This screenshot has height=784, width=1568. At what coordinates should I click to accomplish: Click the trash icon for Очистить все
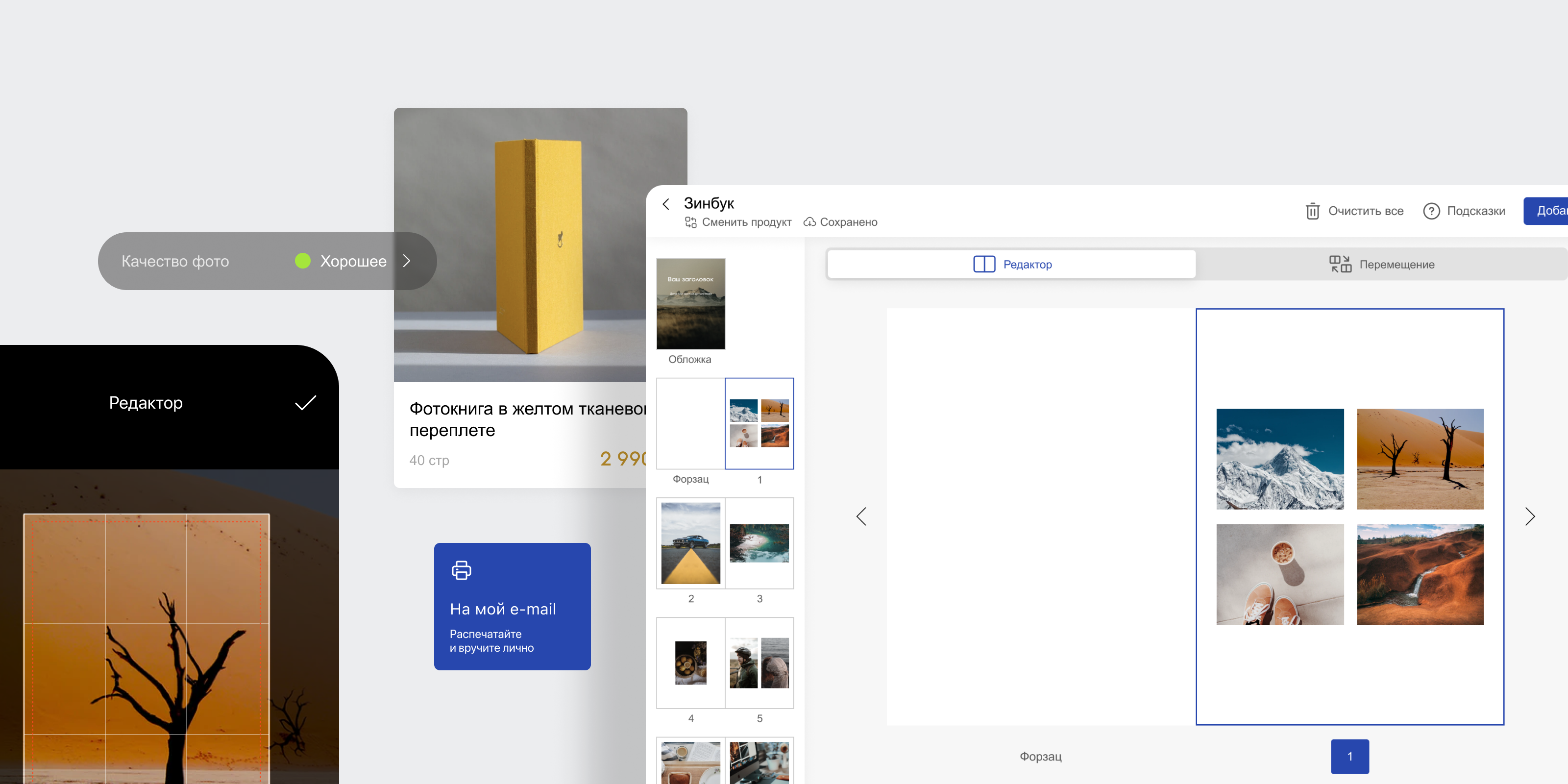(x=1312, y=211)
